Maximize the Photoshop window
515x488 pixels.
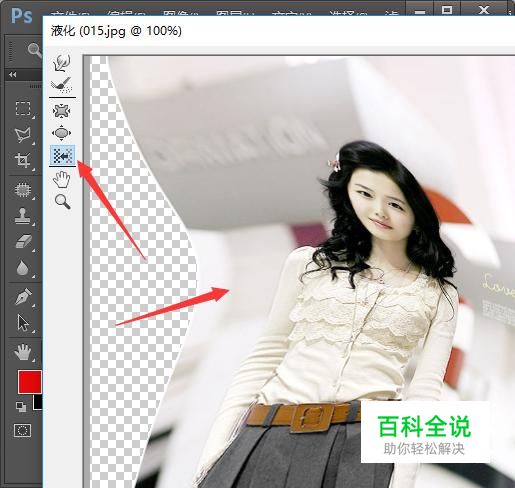[447, 11]
